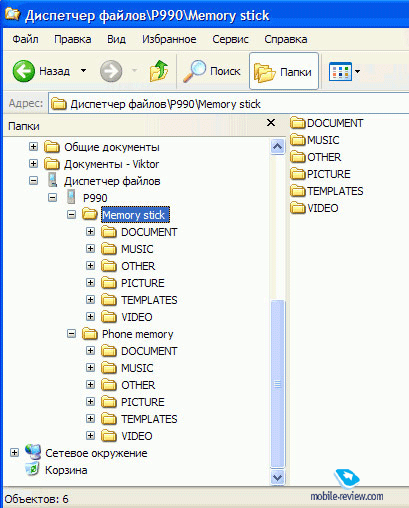The height and width of the screenshot is (508, 409).
Task: Click the folder tree scrollbar thumb
Action: [278, 383]
